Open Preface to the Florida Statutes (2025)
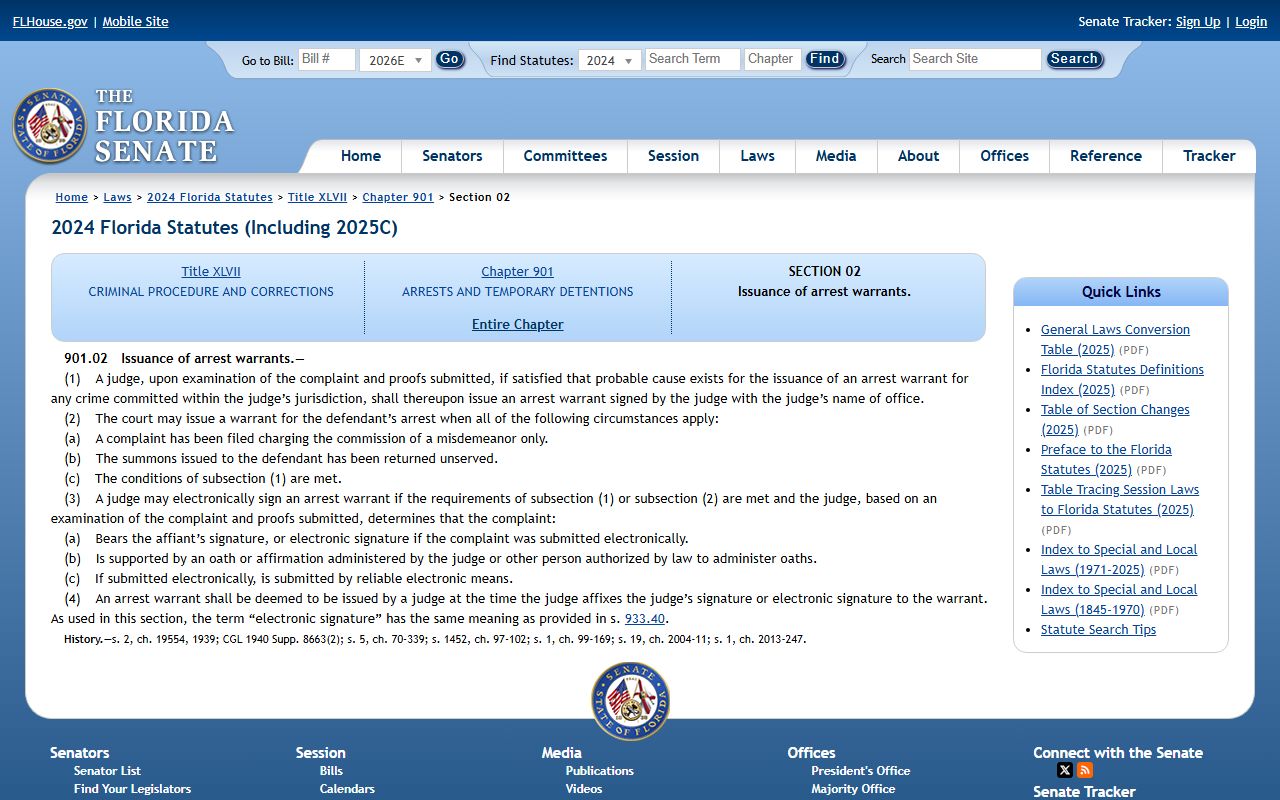This screenshot has height=800, width=1280. 1106,459
